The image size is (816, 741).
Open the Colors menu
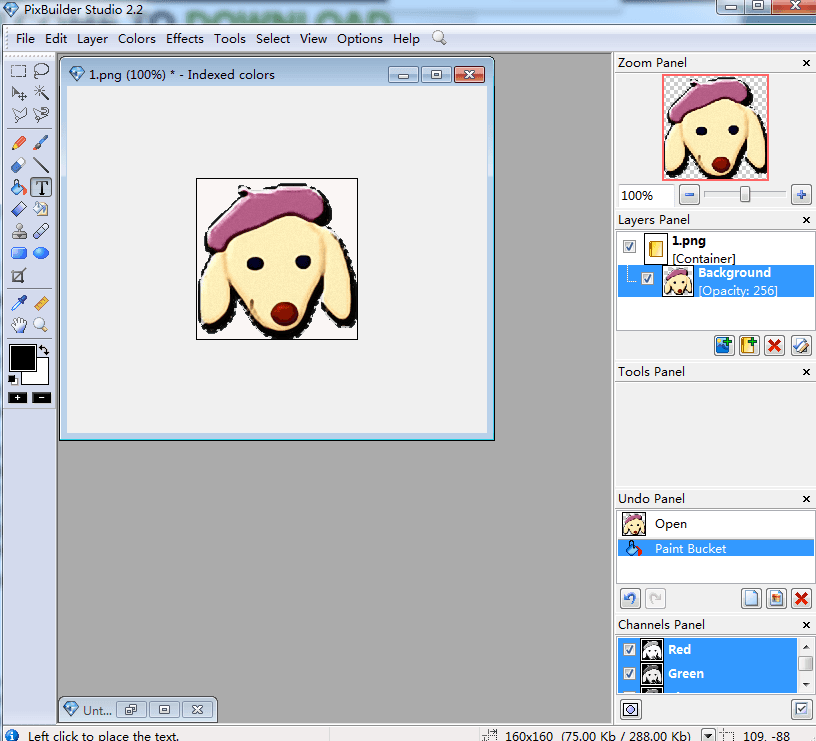(x=136, y=38)
